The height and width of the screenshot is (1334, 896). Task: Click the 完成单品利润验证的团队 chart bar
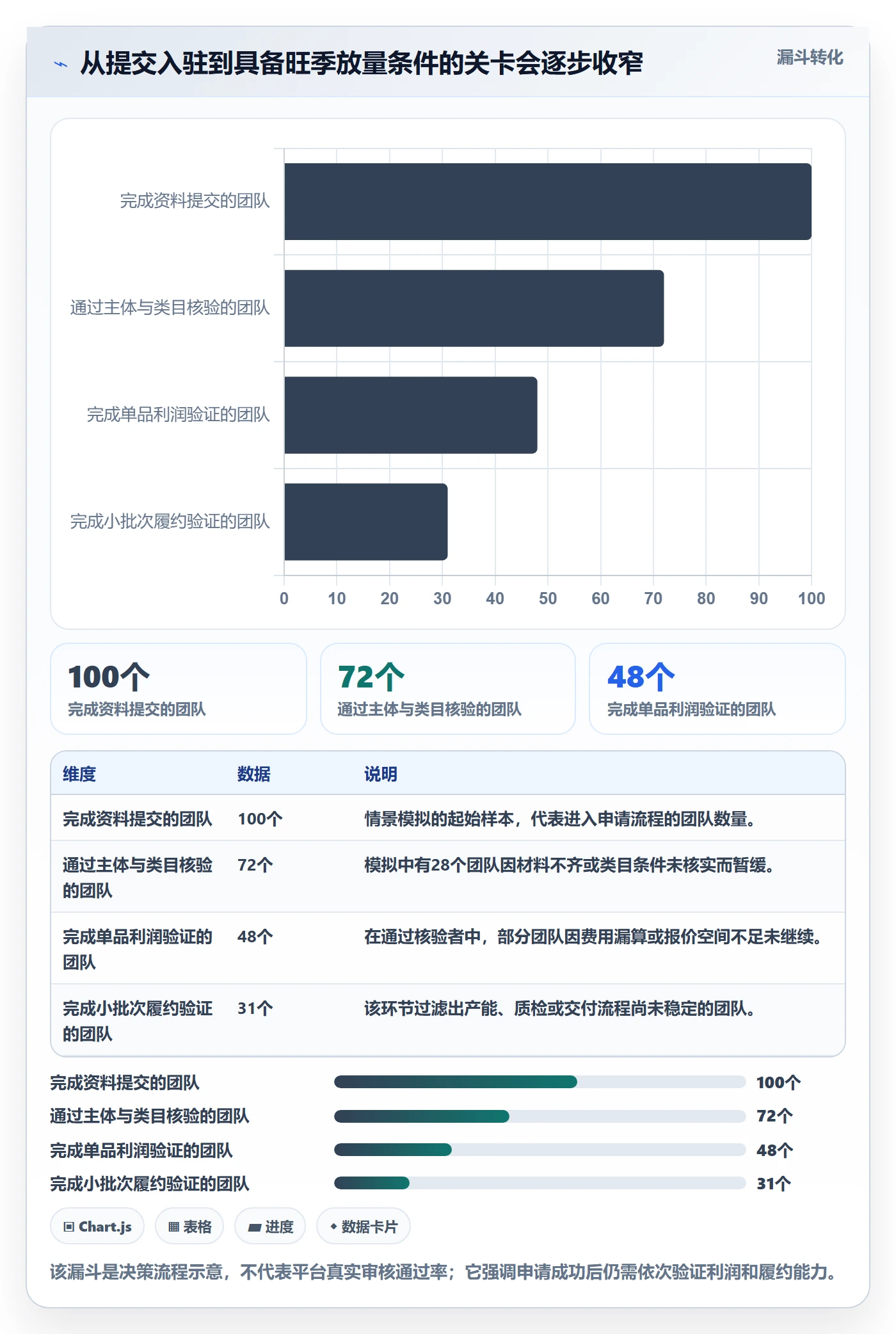[x=411, y=415]
